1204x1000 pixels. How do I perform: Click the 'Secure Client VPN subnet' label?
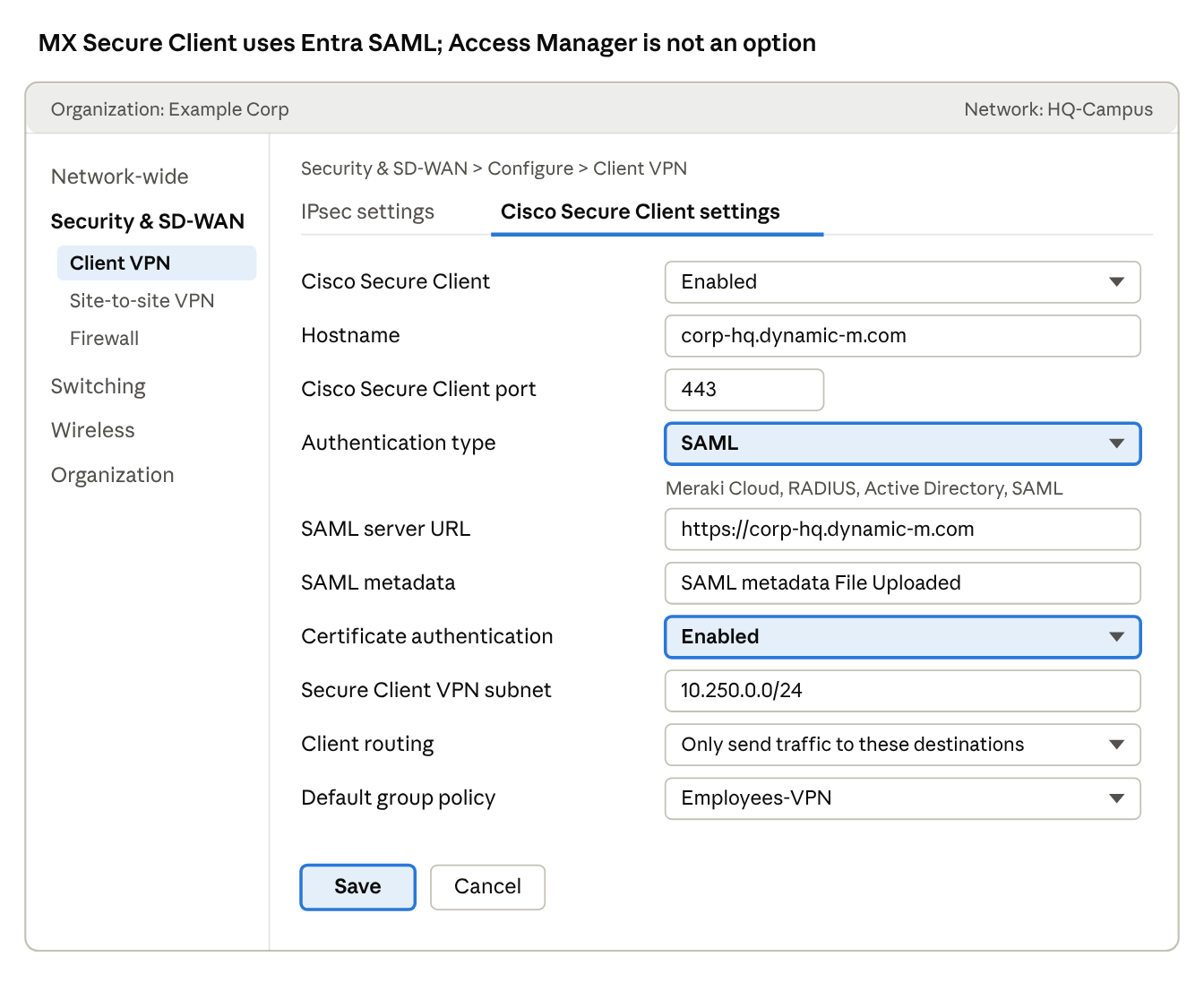[x=426, y=690]
